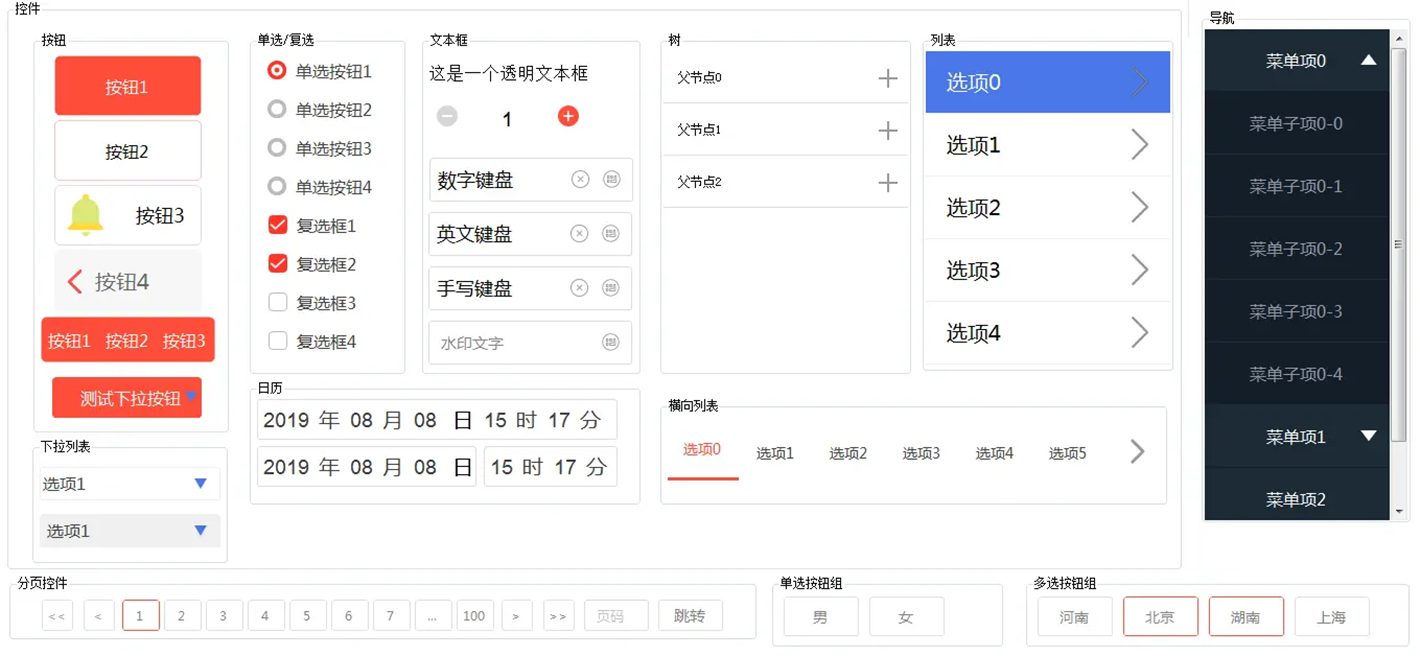Select 菜单子项0-4 in navigation

tap(1296, 374)
